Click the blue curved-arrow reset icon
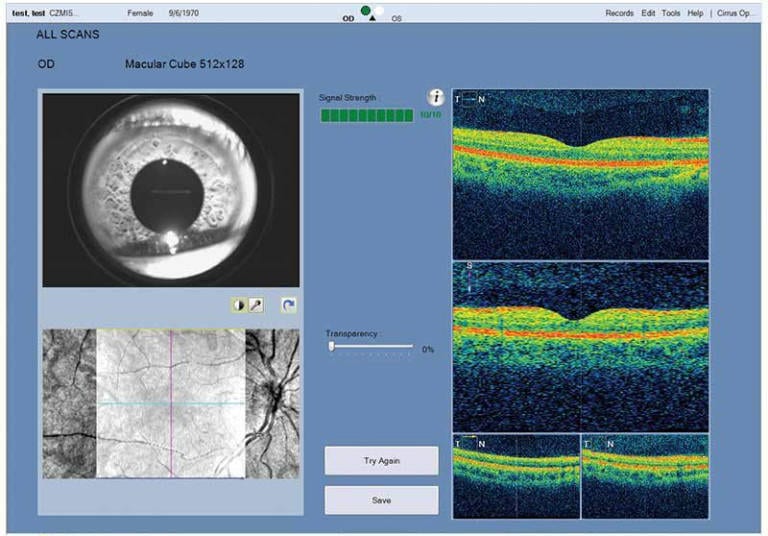This screenshot has height=536, width=768. (x=288, y=305)
